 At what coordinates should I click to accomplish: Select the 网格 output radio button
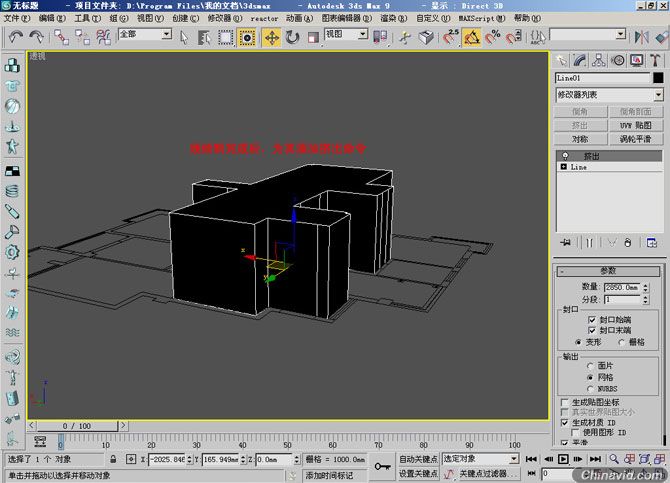[x=591, y=377]
